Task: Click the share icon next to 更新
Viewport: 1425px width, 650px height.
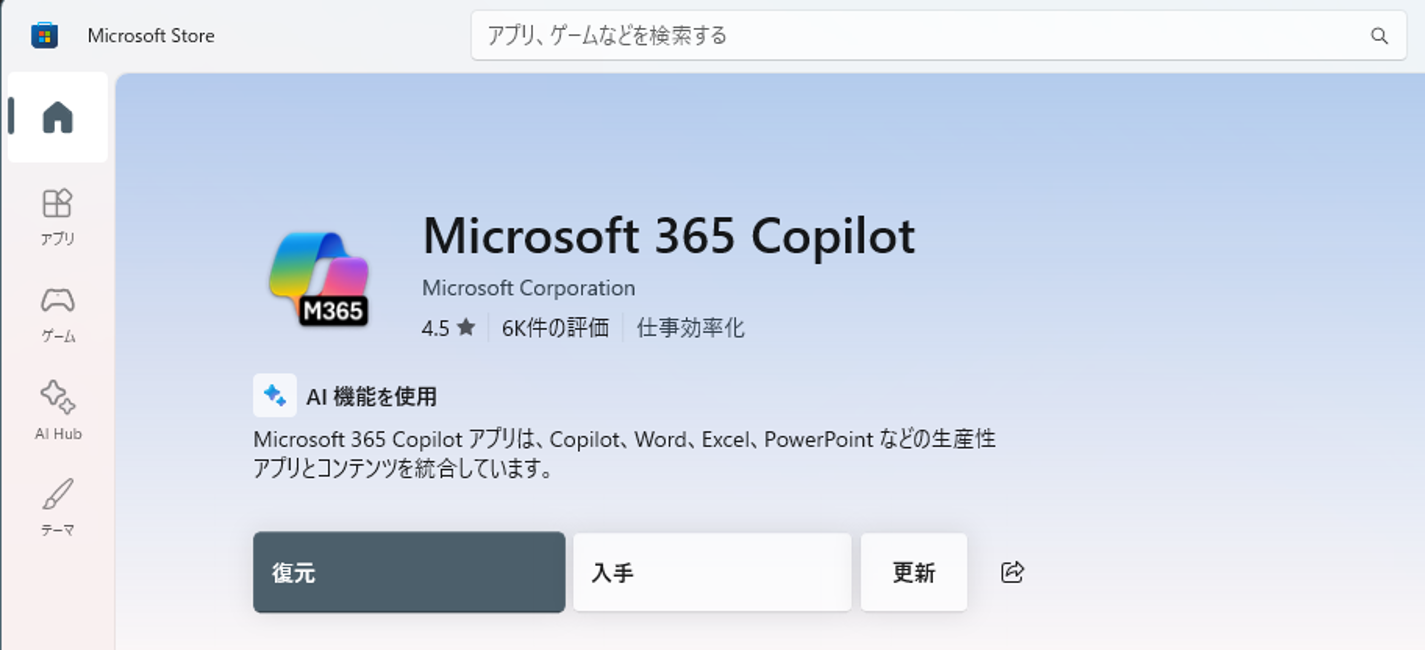Action: (1012, 572)
